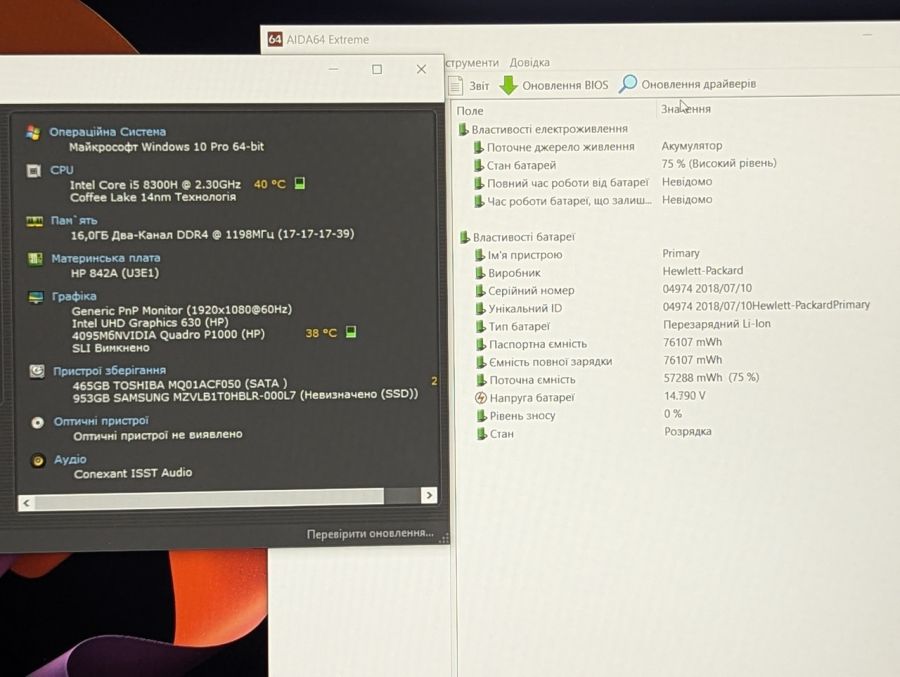This screenshot has width=900, height=677.
Task: Select Ім'я пристрою row icon
Action: [x=479, y=255]
